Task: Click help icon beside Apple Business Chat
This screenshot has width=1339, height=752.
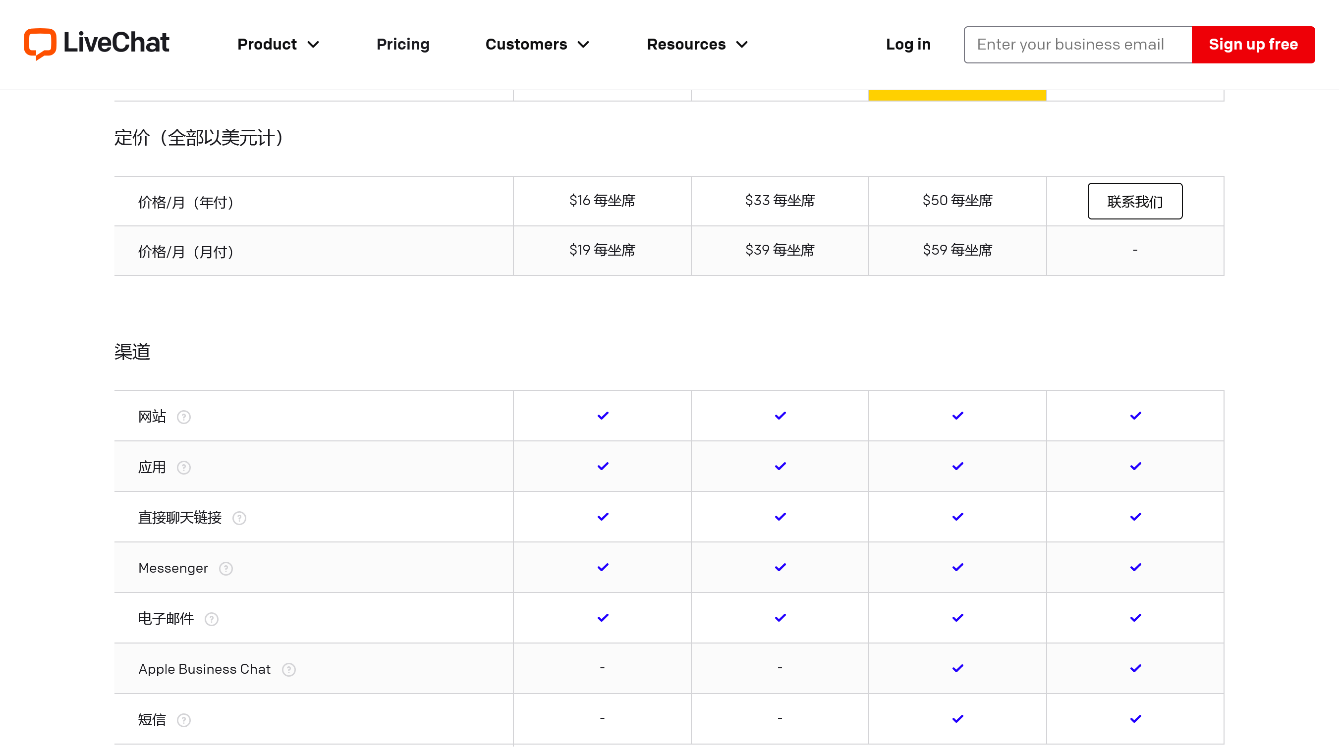Action: [x=289, y=670]
